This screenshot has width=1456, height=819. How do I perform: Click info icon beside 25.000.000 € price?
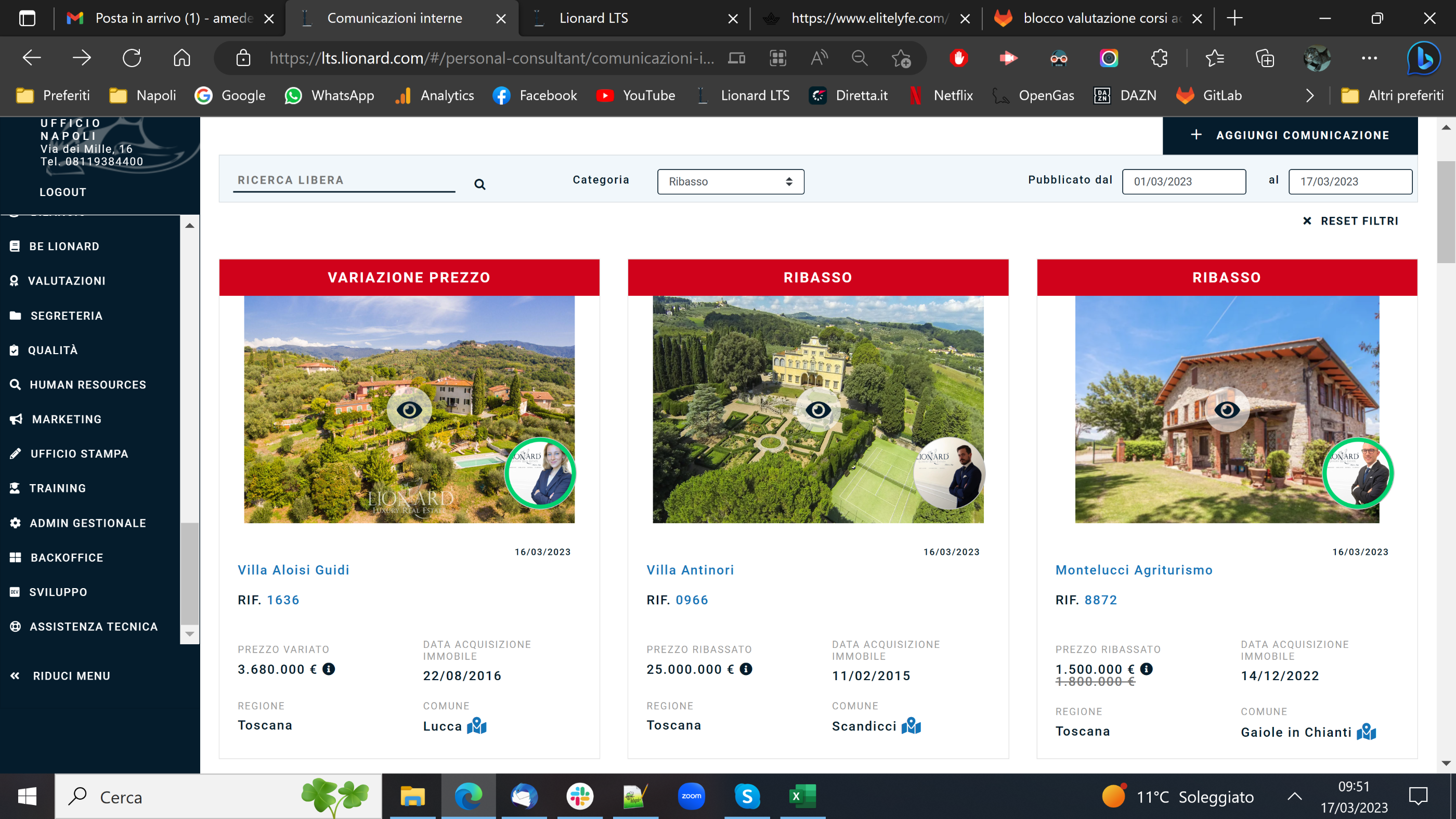(x=746, y=669)
